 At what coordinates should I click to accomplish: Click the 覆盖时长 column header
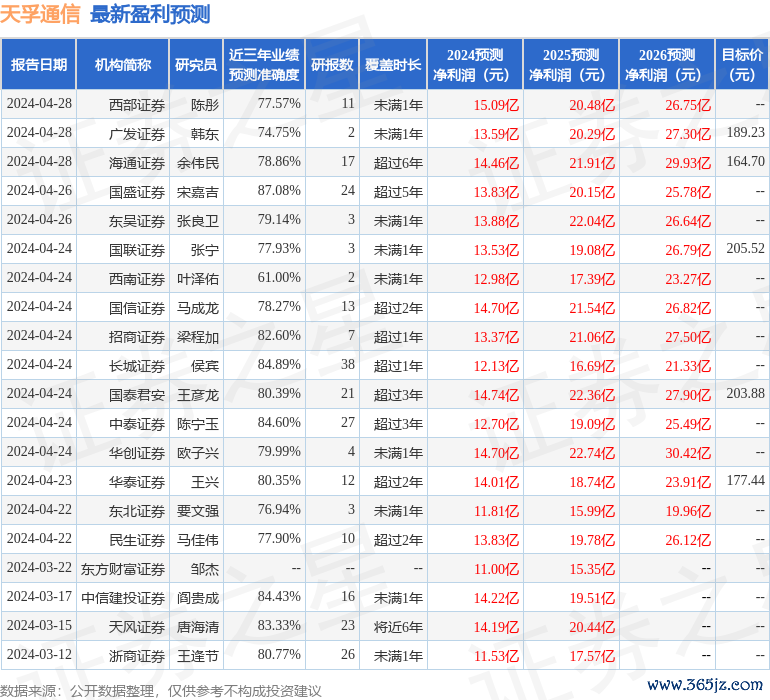point(393,65)
